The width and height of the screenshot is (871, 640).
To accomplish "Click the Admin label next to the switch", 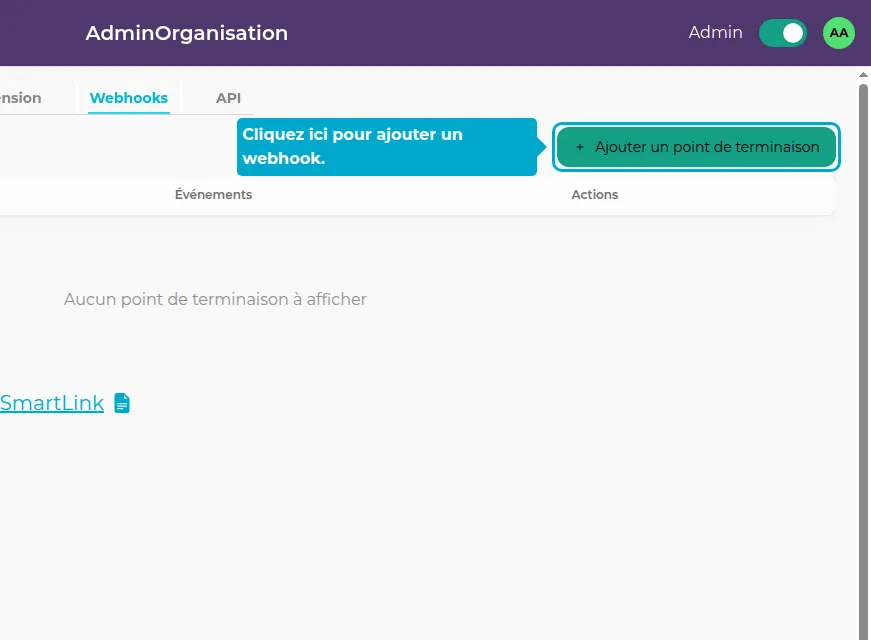I will [715, 32].
